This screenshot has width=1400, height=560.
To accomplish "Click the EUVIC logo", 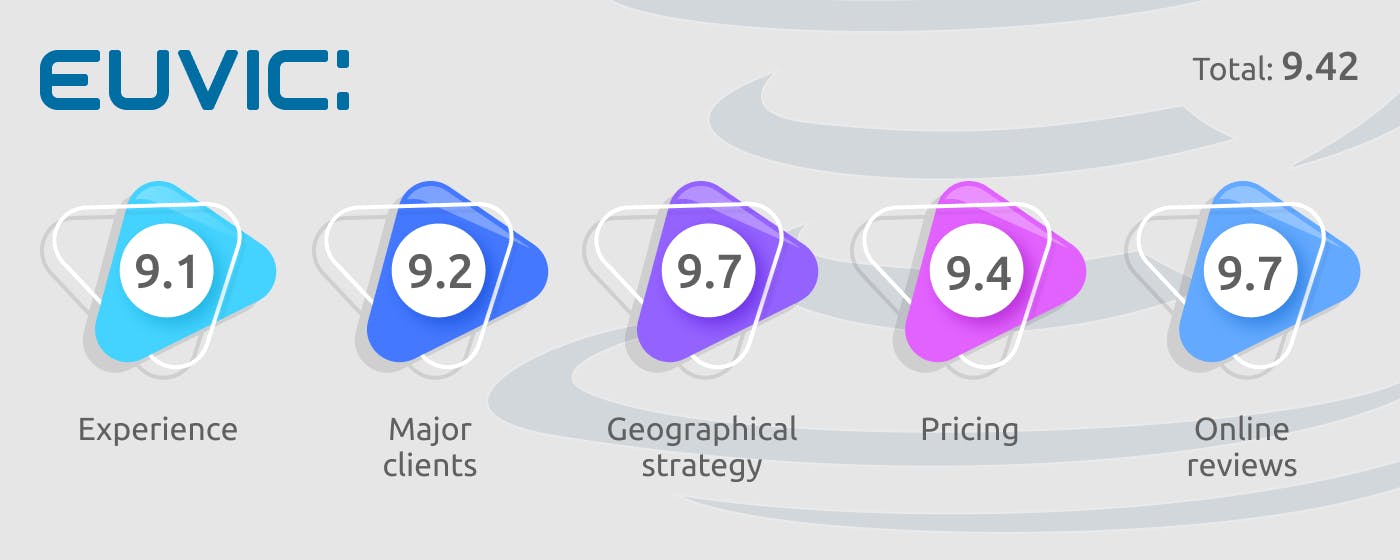I will (x=195, y=82).
